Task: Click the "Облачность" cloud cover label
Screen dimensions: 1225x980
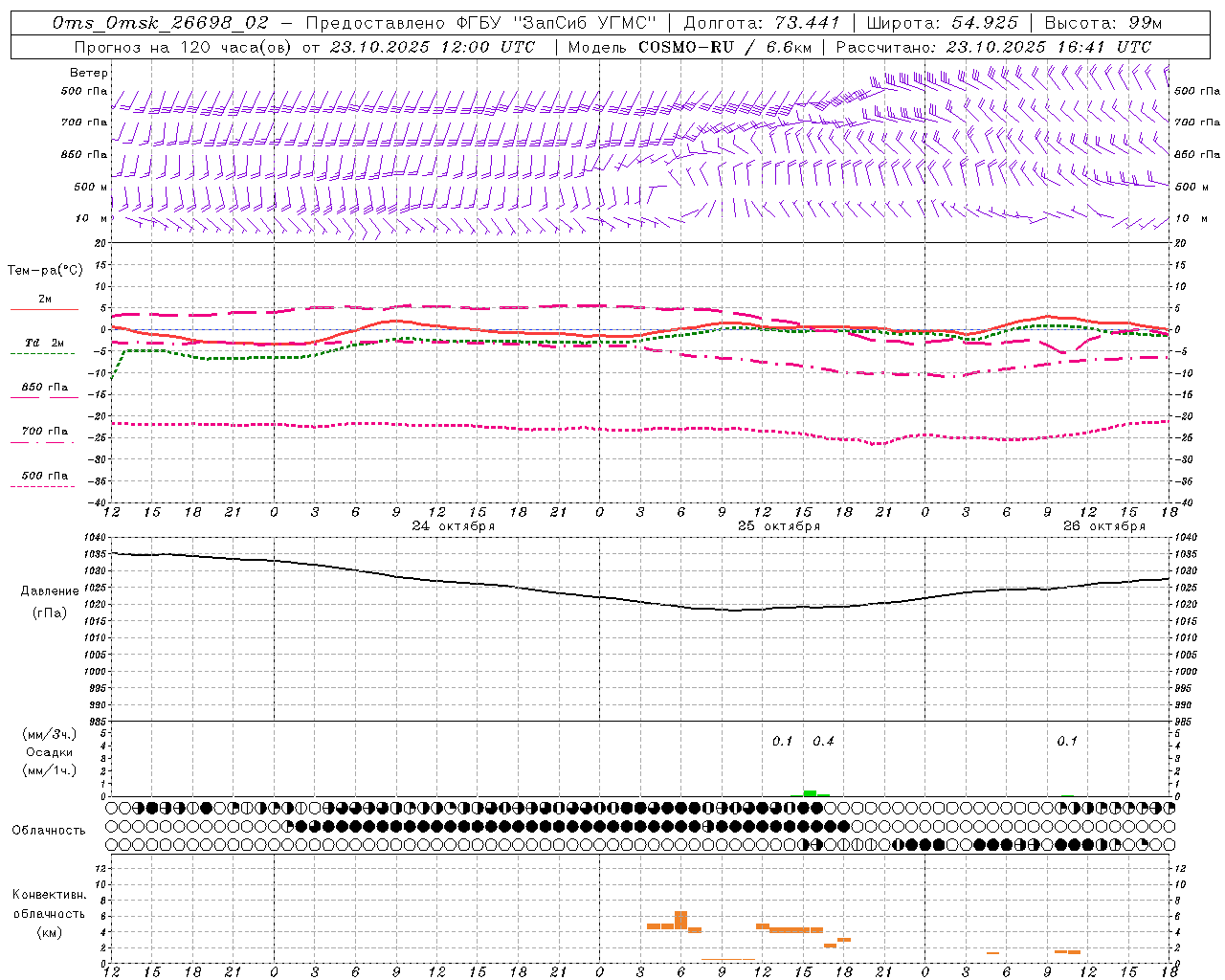Action: (49, 830)
